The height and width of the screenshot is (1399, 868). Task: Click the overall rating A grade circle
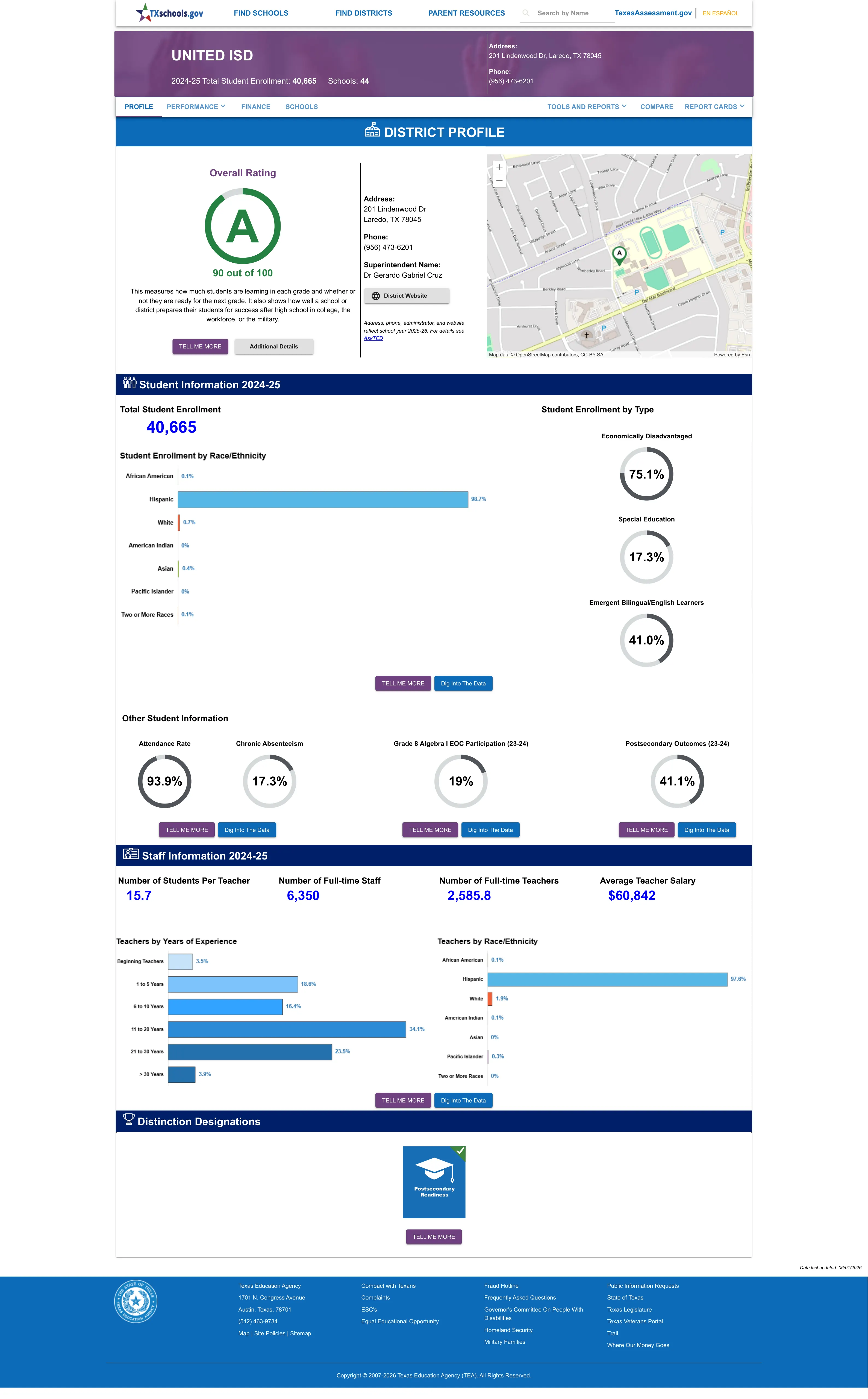[x=243, y=226]
